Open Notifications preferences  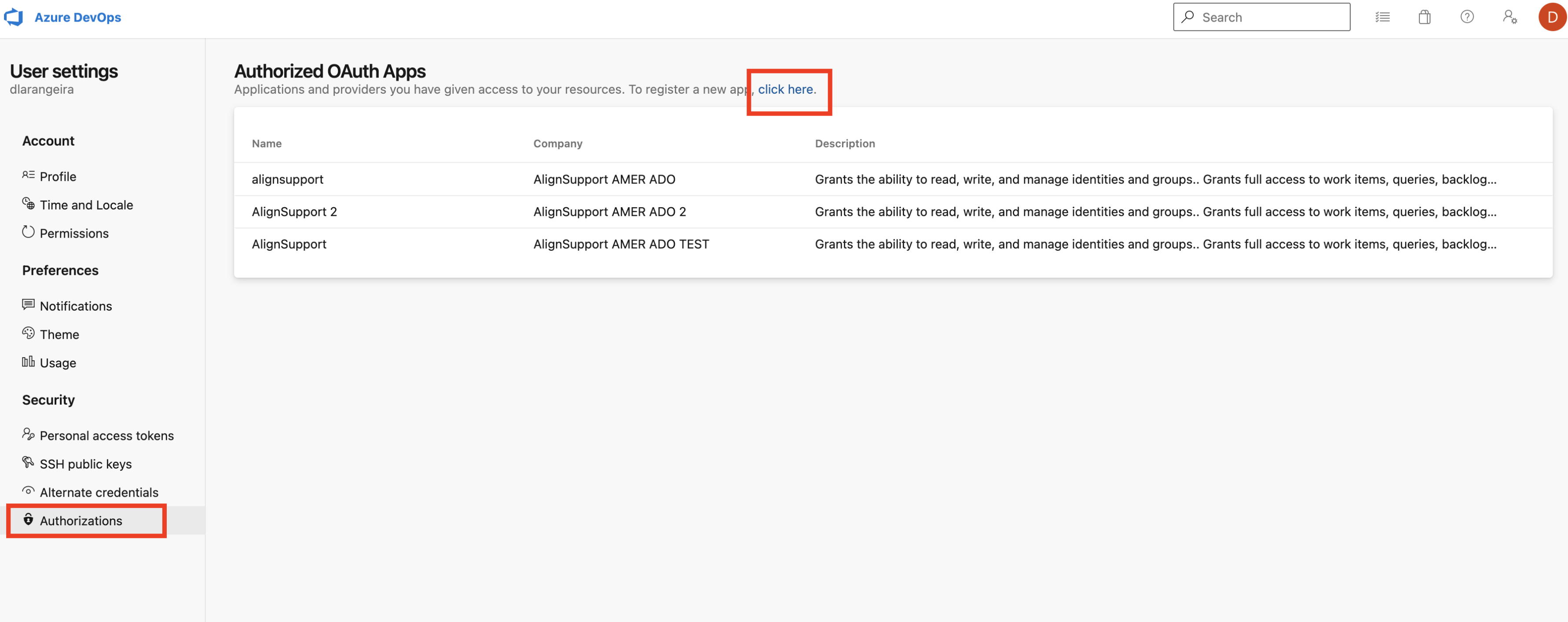(76, 306)
